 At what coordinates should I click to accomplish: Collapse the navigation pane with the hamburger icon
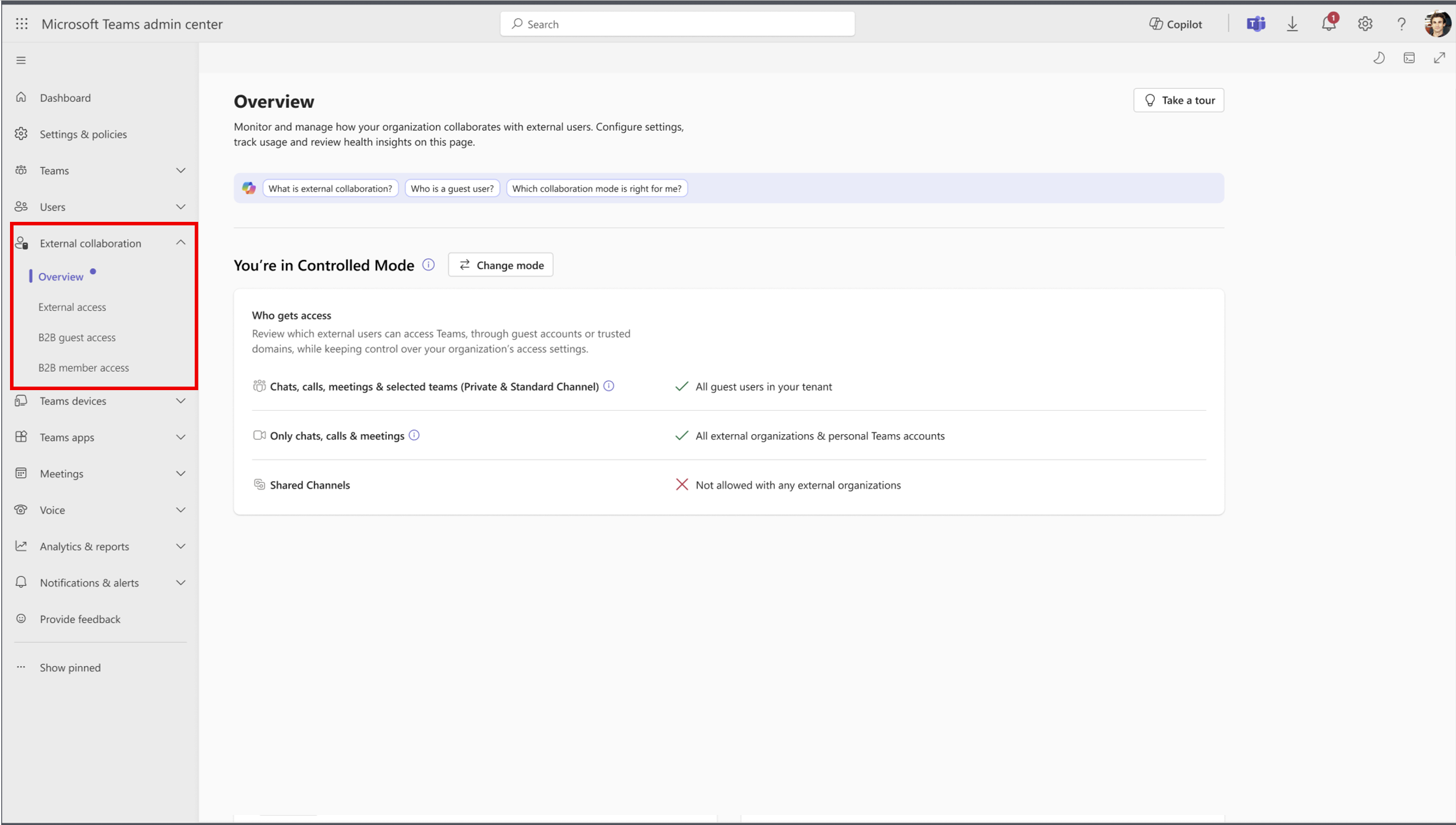(x=21, y=59)
